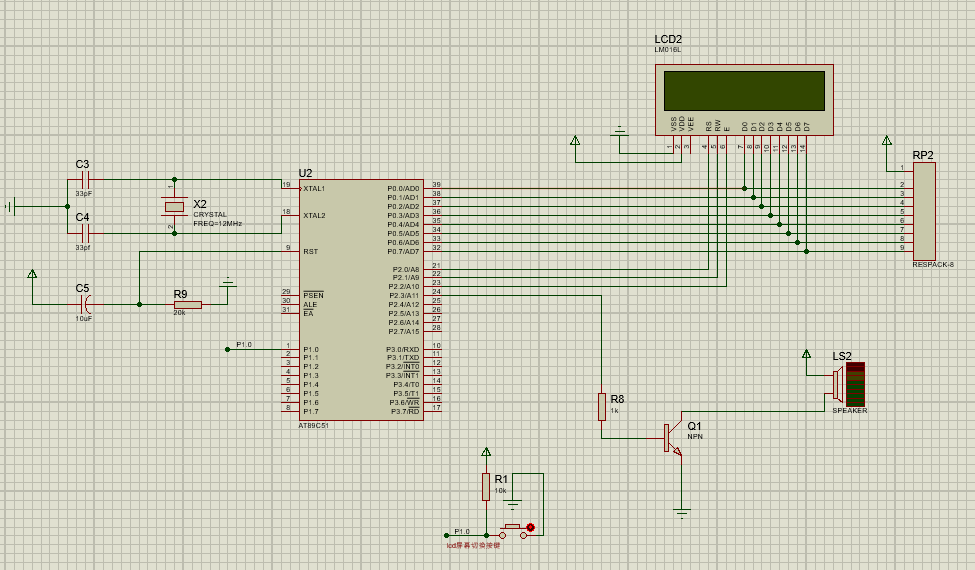
Task: Click the P2.0/A8 pin label
Action: click(405, 269)
